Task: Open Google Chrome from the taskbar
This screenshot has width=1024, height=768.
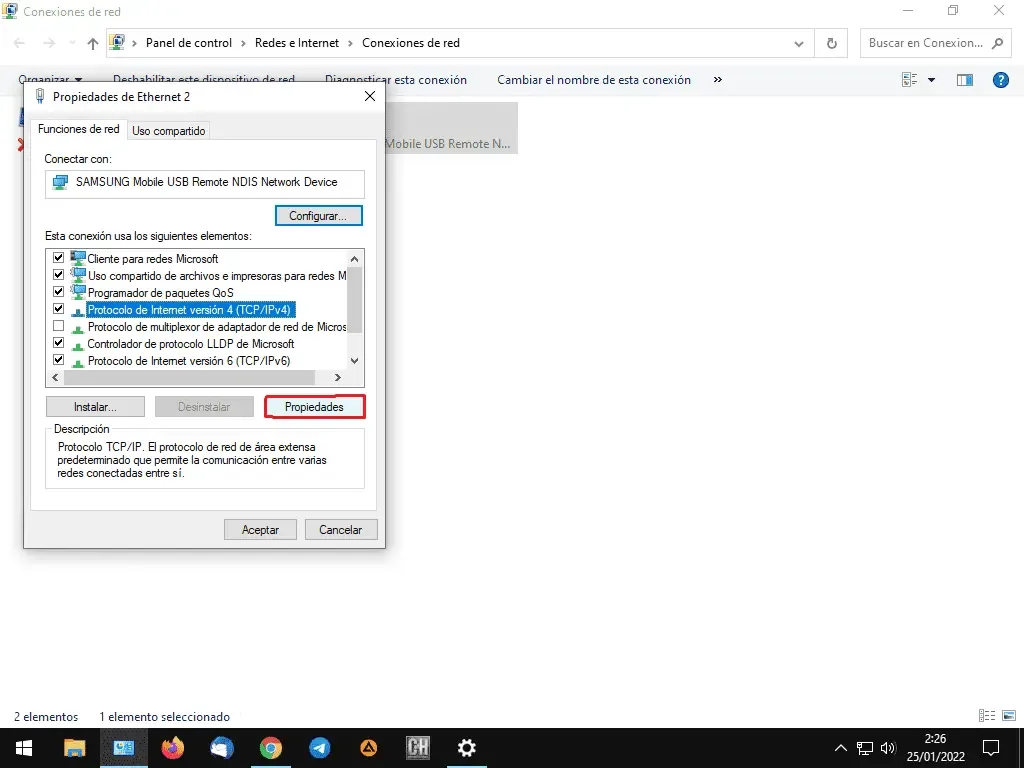Action: click(x=270, y=748)
